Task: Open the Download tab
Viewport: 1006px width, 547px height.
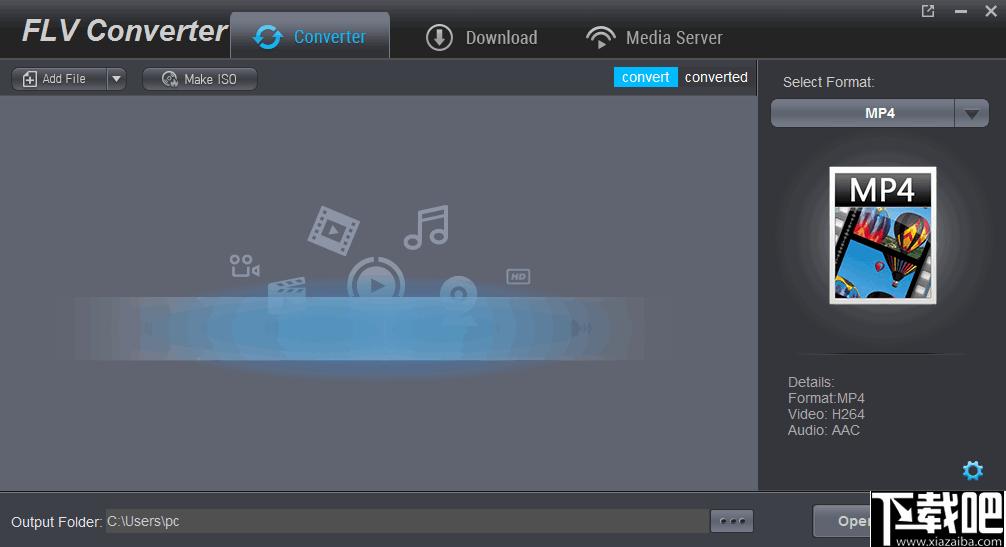Action: [482, 37]
